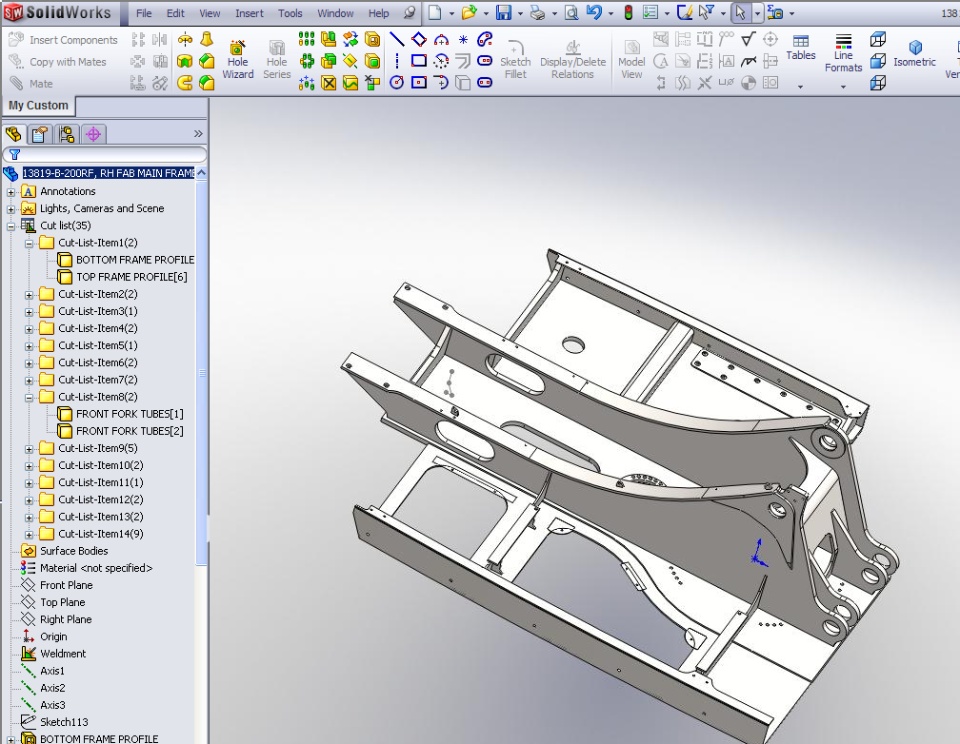Viewport: 960px width, 744px height.
Task: Click the Linear Pattern feature icon
Action: (x=306, y=40)
